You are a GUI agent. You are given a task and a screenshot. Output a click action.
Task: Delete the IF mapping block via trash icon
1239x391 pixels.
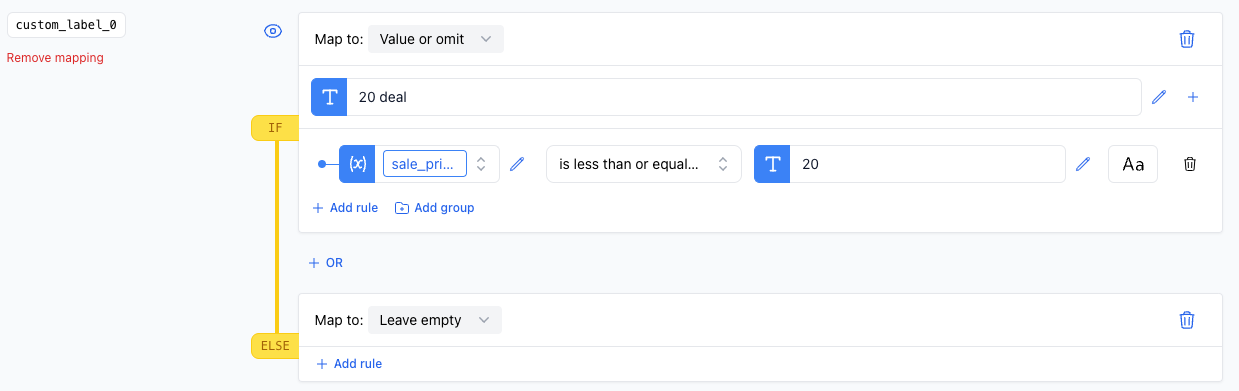click(x=1187, y=39)
